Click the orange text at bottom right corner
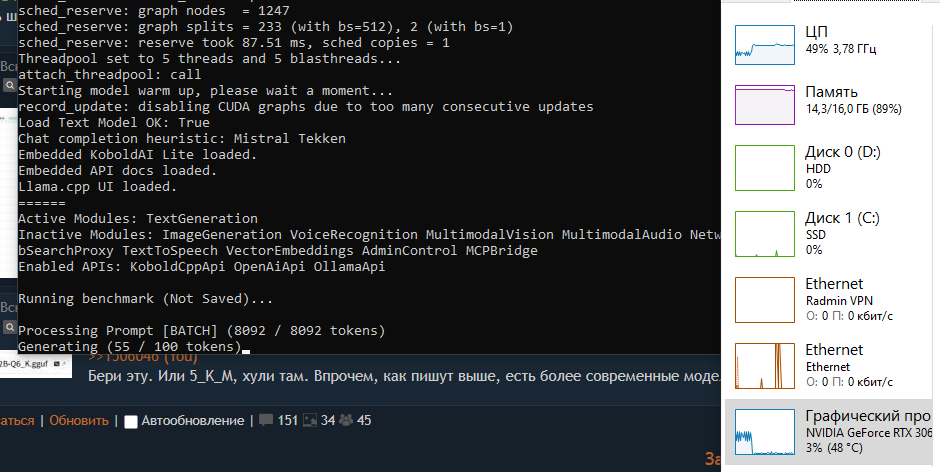The width and height of the screenshot is (940, 472). coord(712,458)
